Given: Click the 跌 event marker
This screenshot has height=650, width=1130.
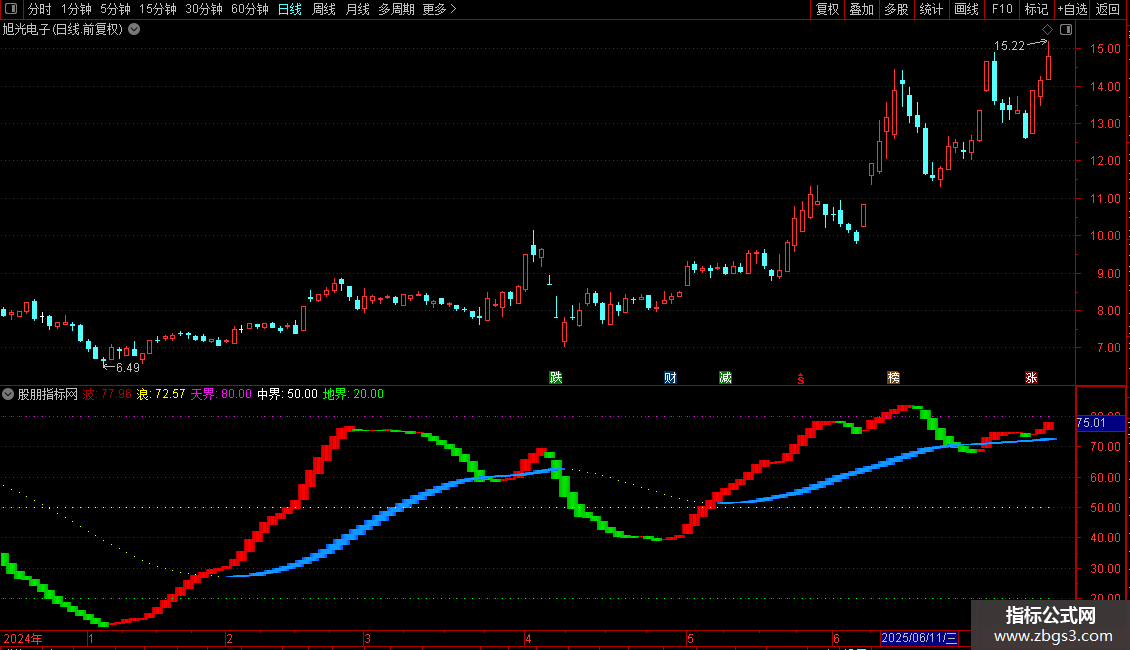Looking at the screenshot, I should (556, 378).
